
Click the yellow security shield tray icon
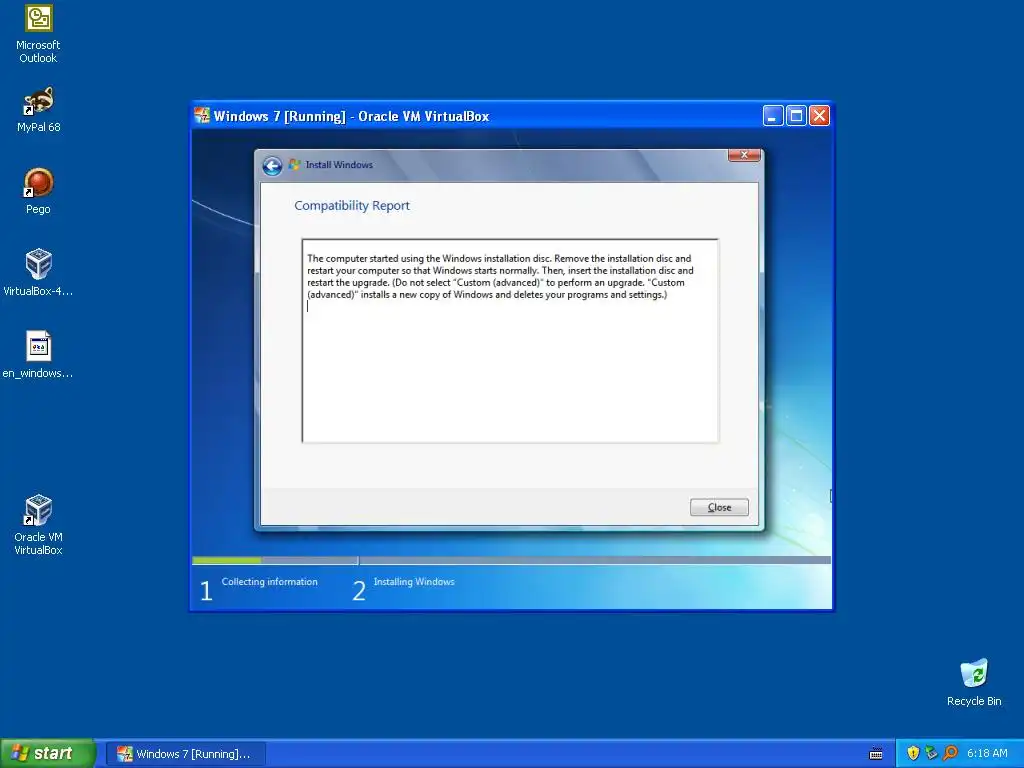coord(913,753)
